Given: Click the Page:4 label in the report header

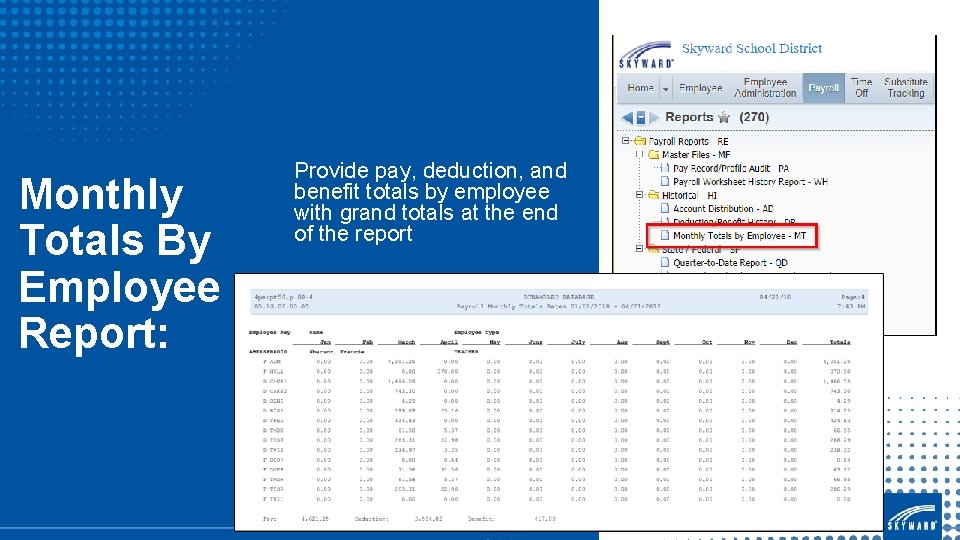Looking at the screenshot, I should tap(853, 297).
